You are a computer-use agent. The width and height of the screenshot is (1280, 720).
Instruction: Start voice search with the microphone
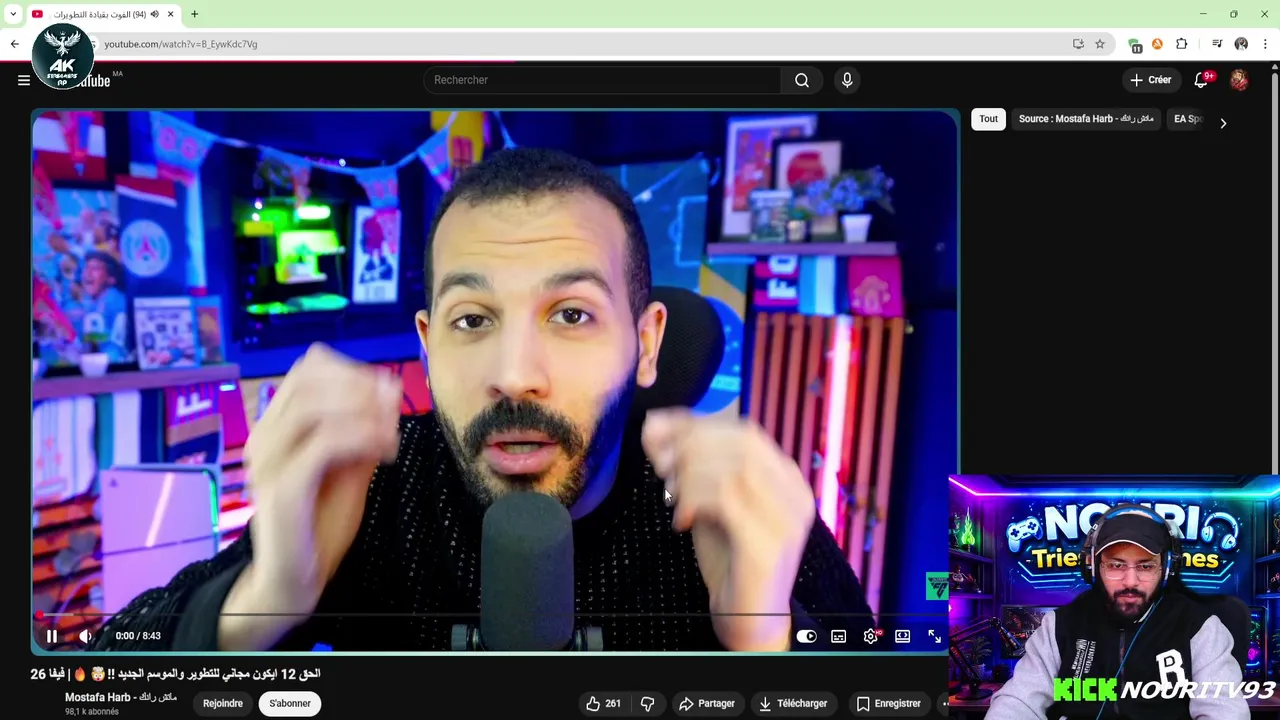tap(847, 80)
